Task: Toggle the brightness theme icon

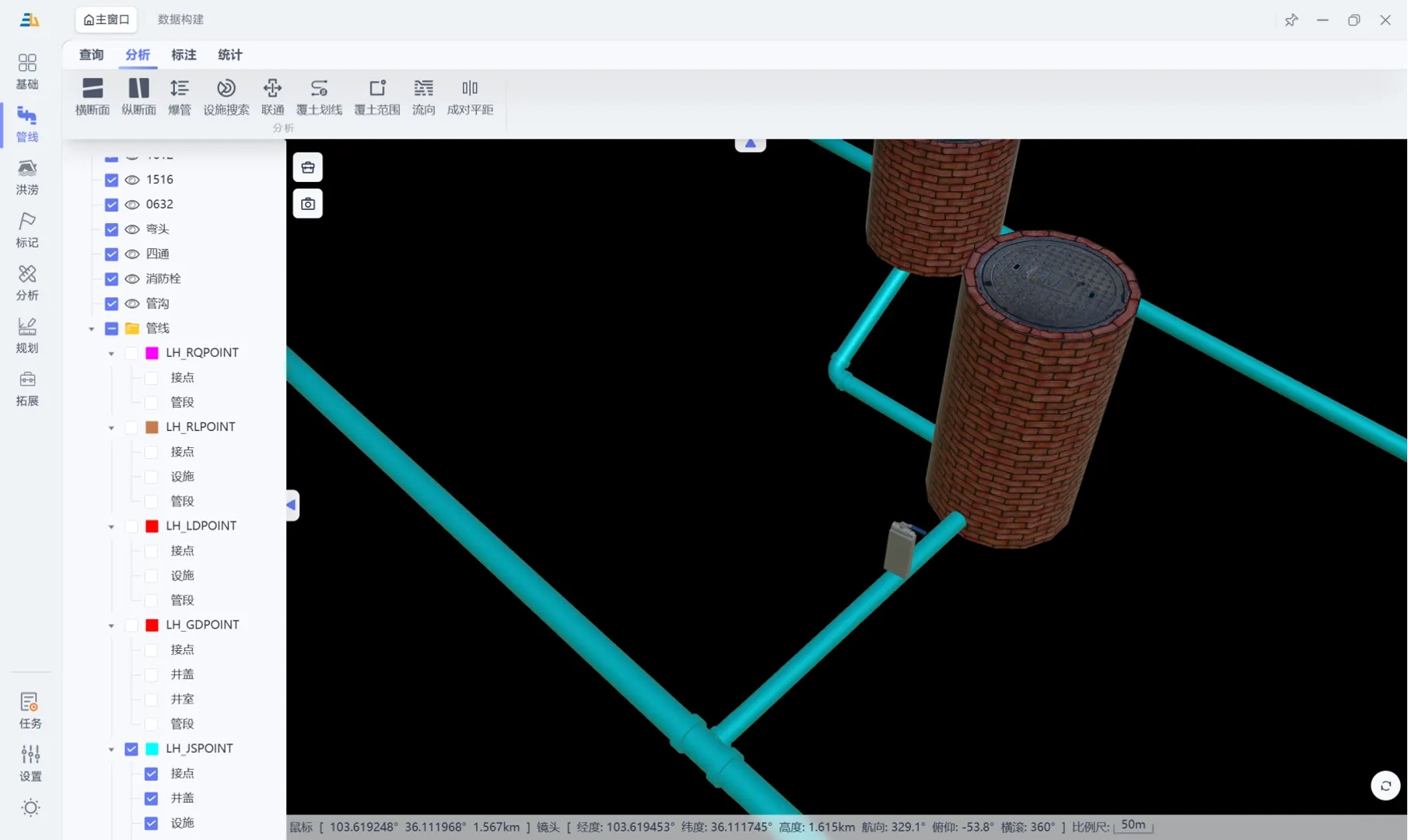Action: [30, 807]
